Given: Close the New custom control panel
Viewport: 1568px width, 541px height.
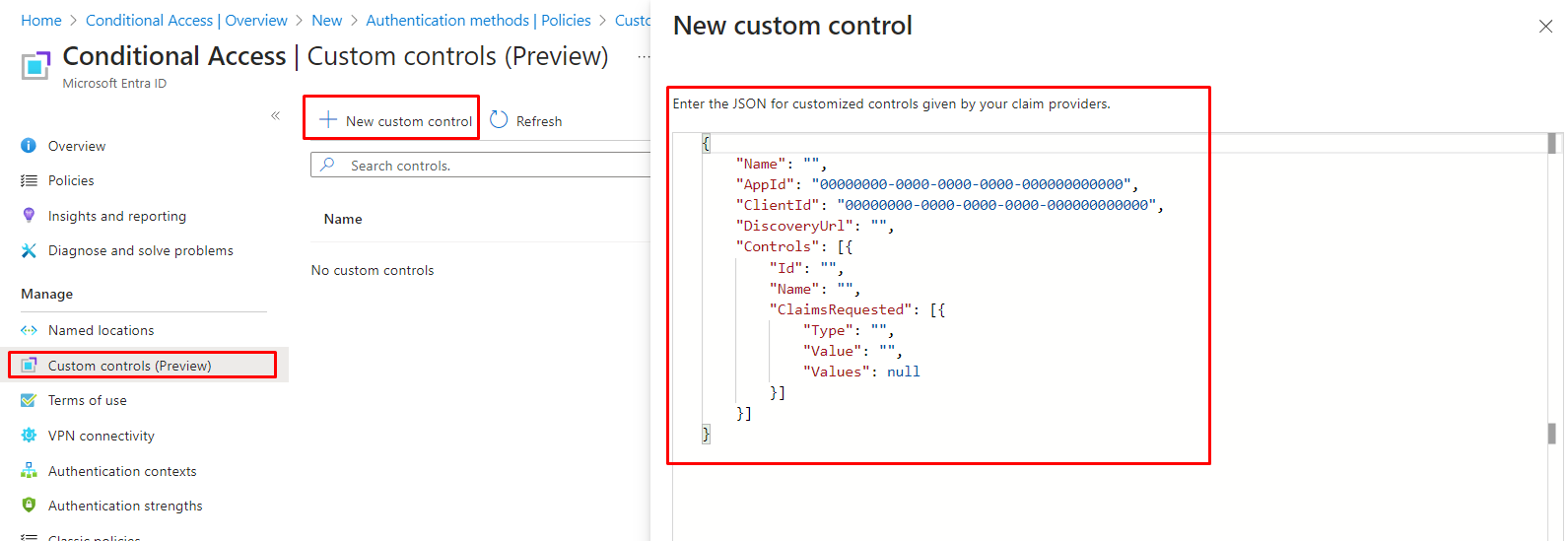Looking at the screenshot, I should click(1545, 27).
